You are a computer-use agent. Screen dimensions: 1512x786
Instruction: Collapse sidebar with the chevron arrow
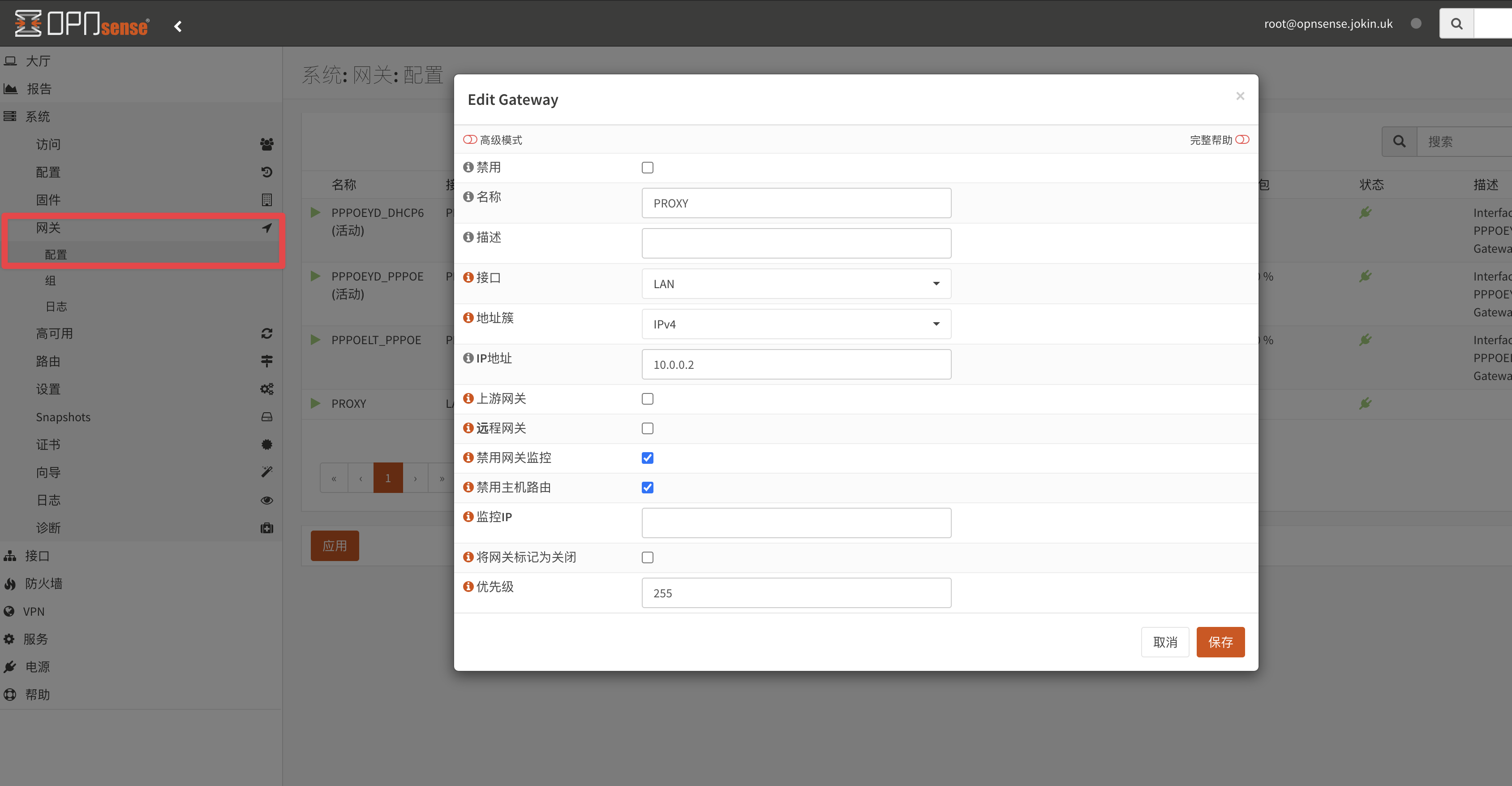click(178, 26)
